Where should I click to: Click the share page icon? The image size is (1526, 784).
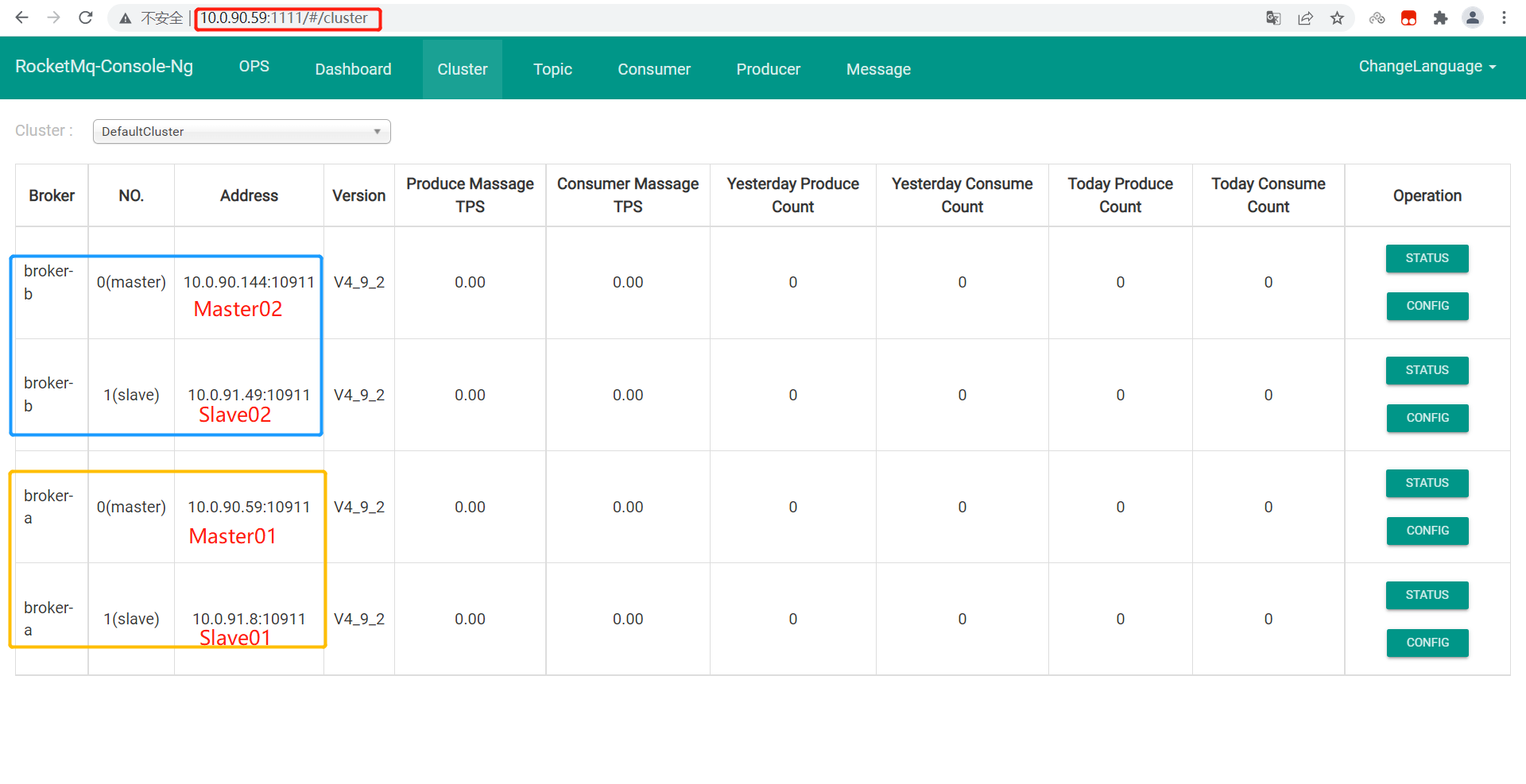coord(1305,18)
